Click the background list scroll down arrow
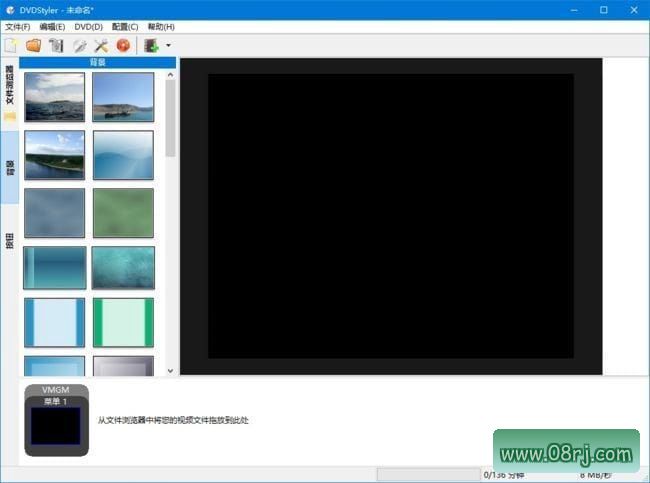 (x=170, y=371)
